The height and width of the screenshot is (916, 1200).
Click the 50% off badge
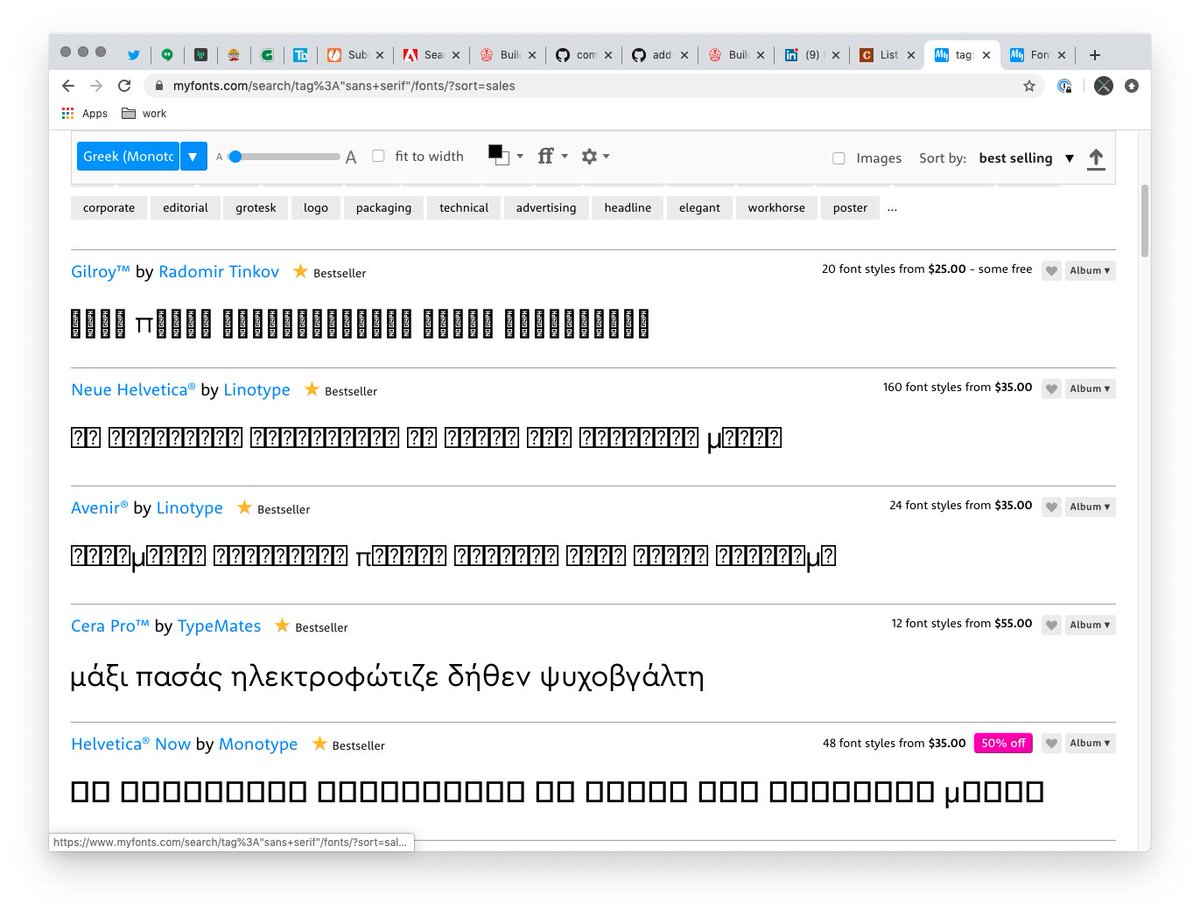pyautogui.click(x=1003, y=743)
